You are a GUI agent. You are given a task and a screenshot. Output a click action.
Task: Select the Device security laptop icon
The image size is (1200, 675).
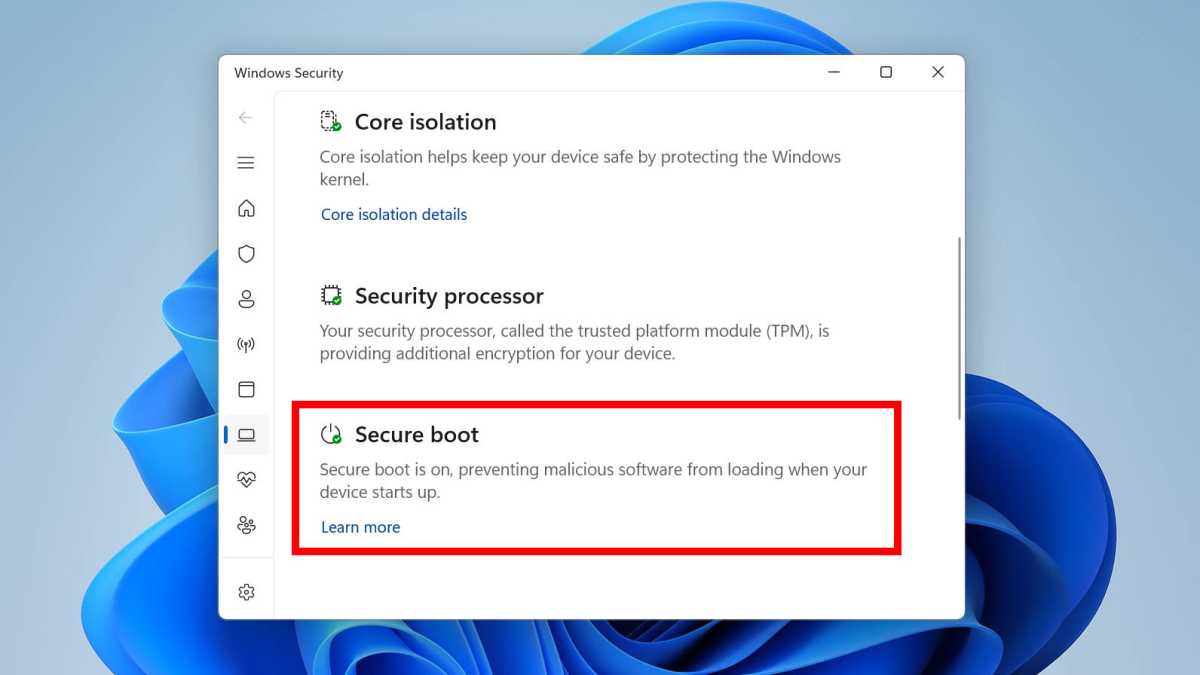(246, 434)
